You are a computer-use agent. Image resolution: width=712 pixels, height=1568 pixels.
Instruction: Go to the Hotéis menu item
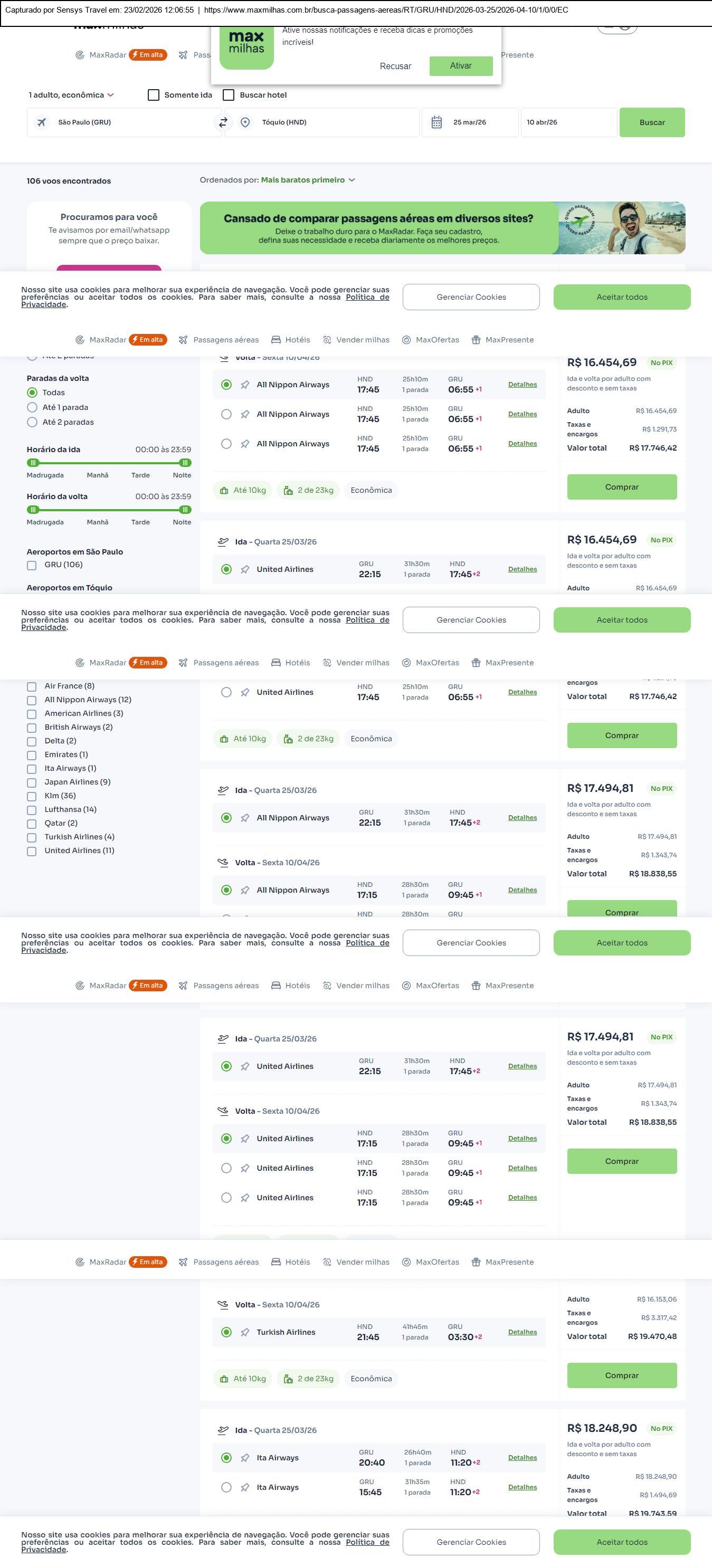click(x=290, y=340)
